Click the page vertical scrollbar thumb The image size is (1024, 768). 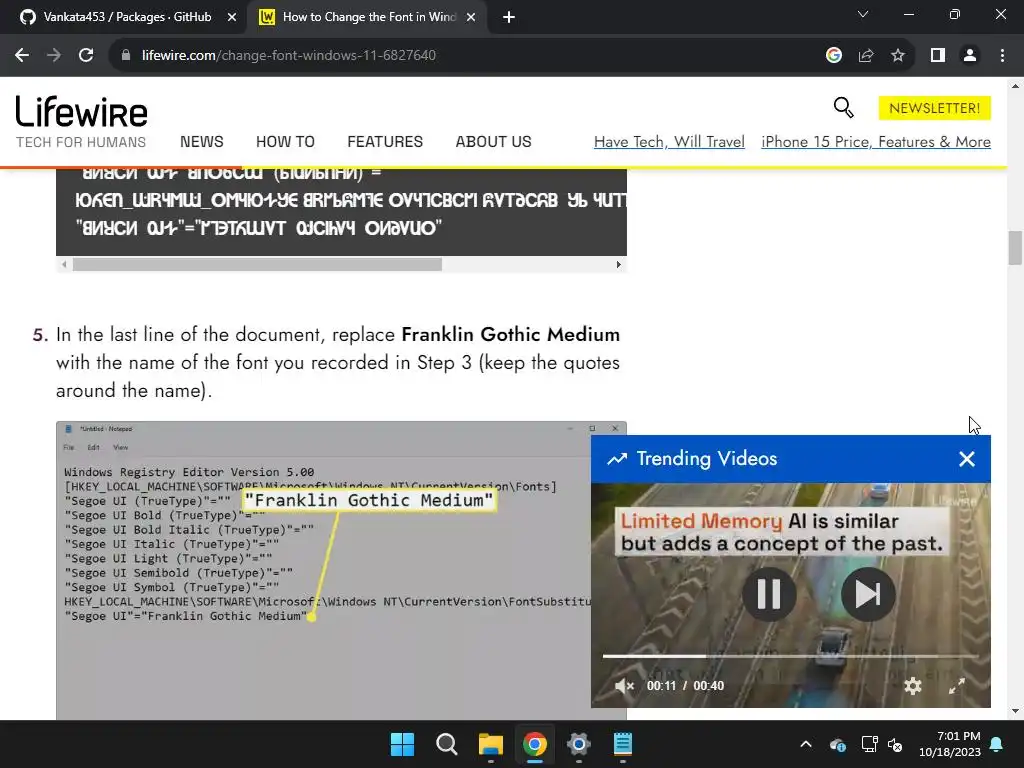1015,248
